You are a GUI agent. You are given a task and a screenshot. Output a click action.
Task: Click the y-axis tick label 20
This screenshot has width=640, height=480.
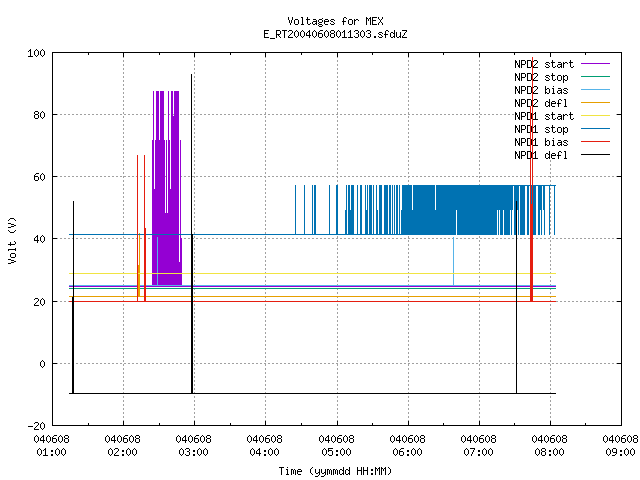coord(39,302)
